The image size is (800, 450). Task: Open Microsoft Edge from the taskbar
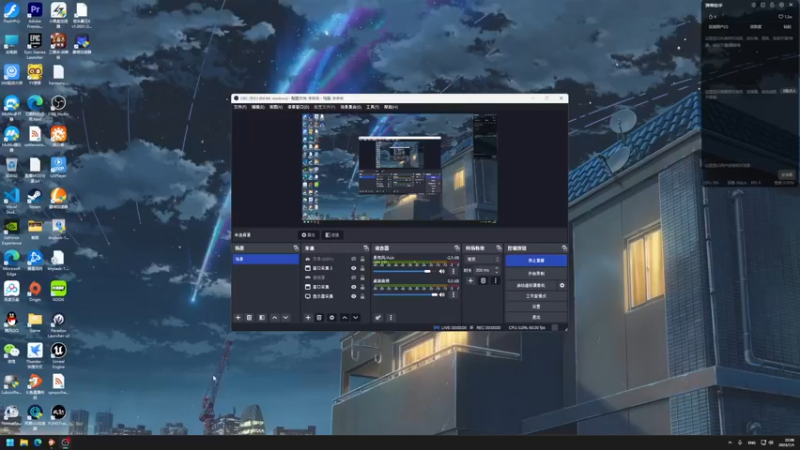(38, 442)
